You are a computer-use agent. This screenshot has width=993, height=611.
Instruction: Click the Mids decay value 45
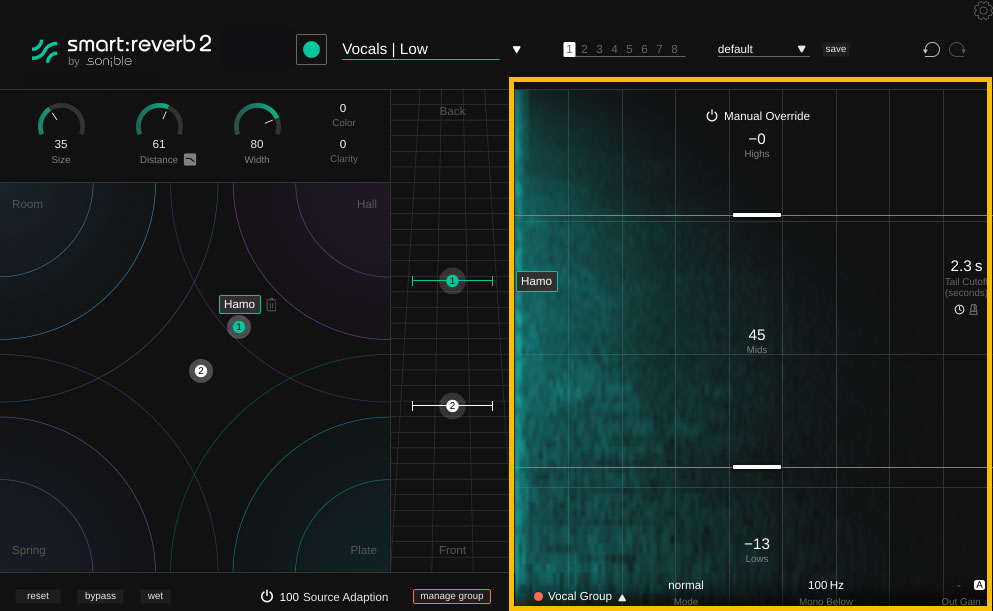[x=757, y=335]
